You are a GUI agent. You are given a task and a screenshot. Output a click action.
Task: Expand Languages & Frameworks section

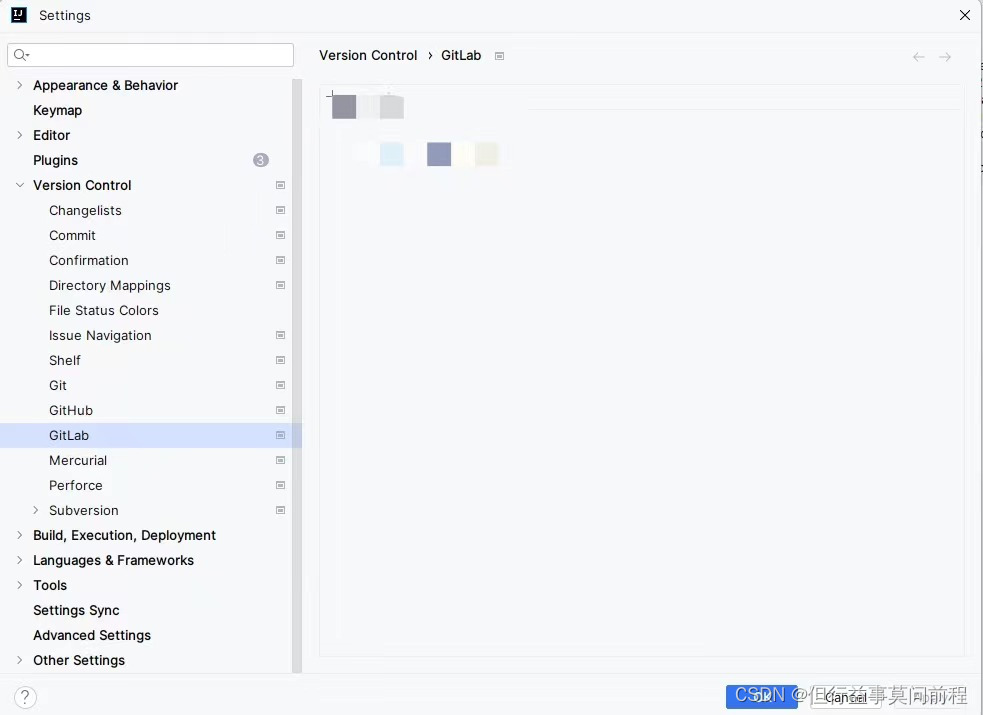(19, 560)
